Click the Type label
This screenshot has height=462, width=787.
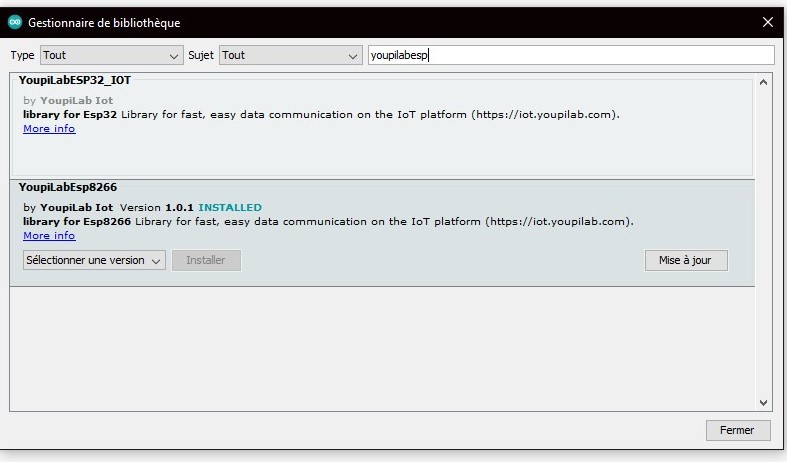click(x=23, y=55)
